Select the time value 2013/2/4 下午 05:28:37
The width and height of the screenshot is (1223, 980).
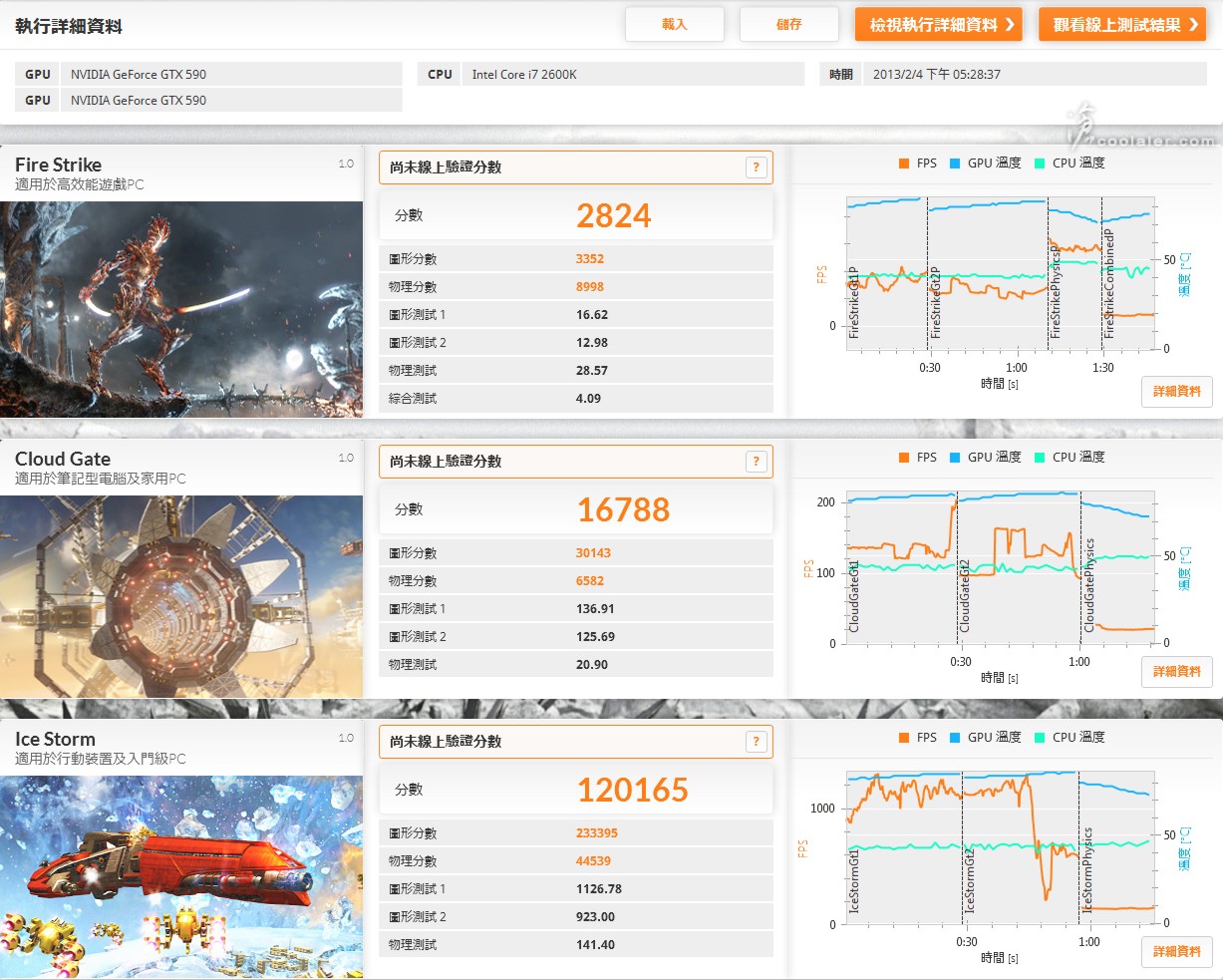coord(937,75)
